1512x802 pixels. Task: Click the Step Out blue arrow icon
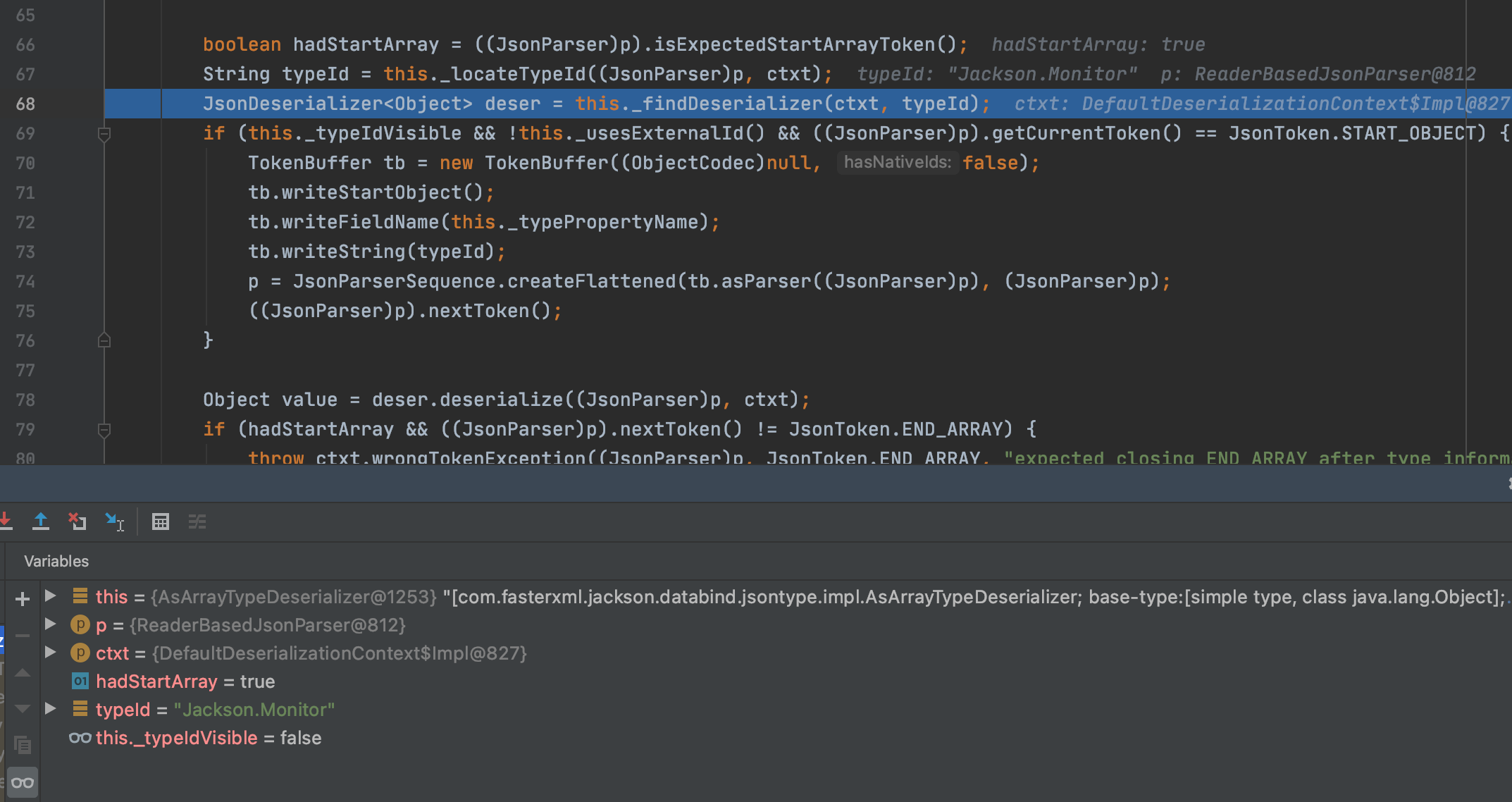41,522
